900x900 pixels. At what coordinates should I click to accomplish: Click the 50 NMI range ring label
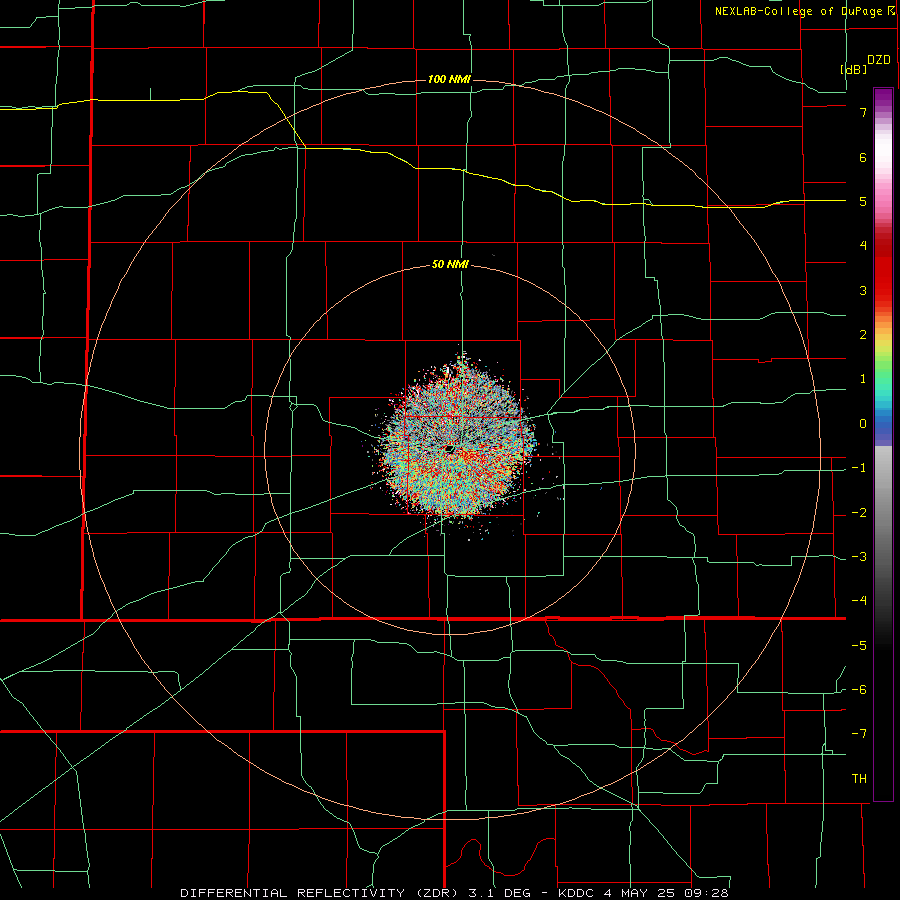tap(450, 265)
